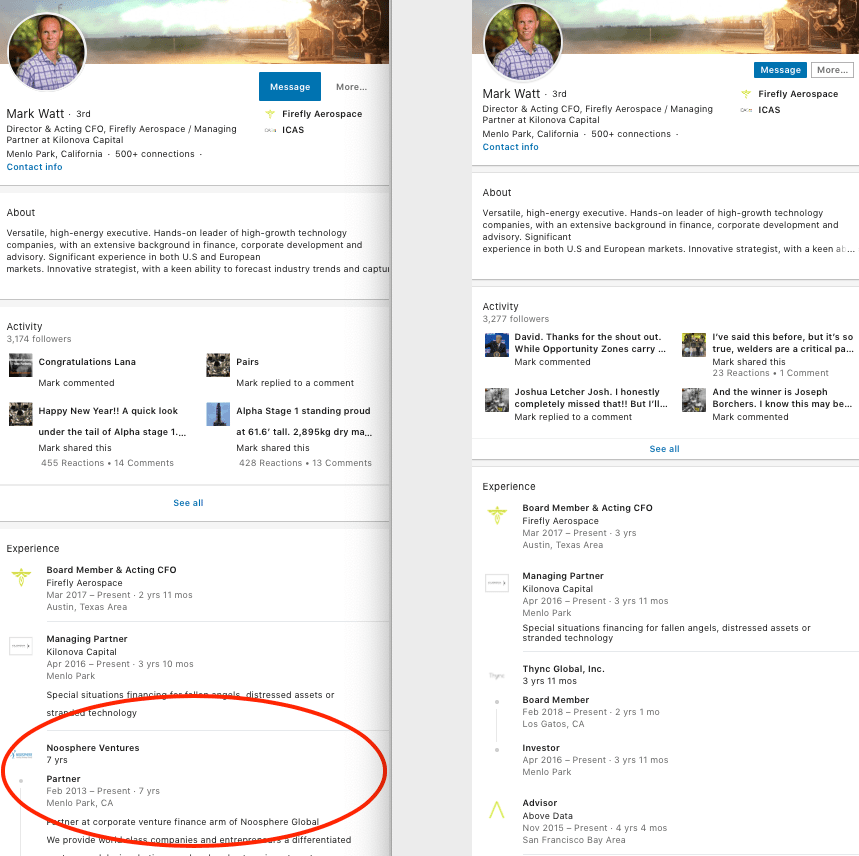This screenshot has height=856, width=859.
Task: Open Firefly Aerospace company link in right header
Action: coord(798,94)
